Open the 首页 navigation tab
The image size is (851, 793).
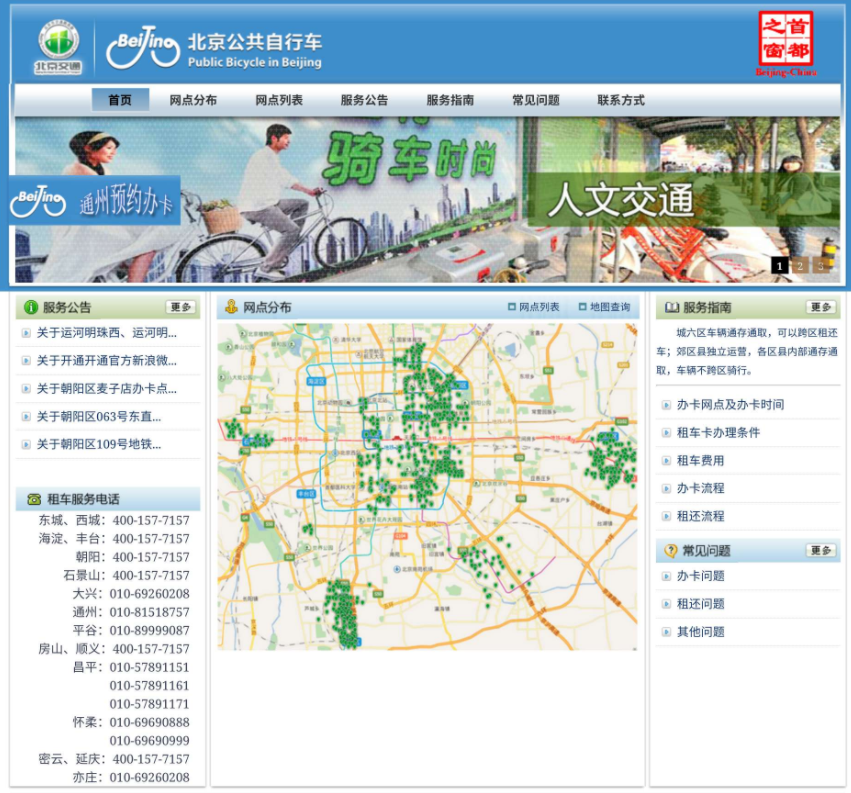(x=120, y=100)
